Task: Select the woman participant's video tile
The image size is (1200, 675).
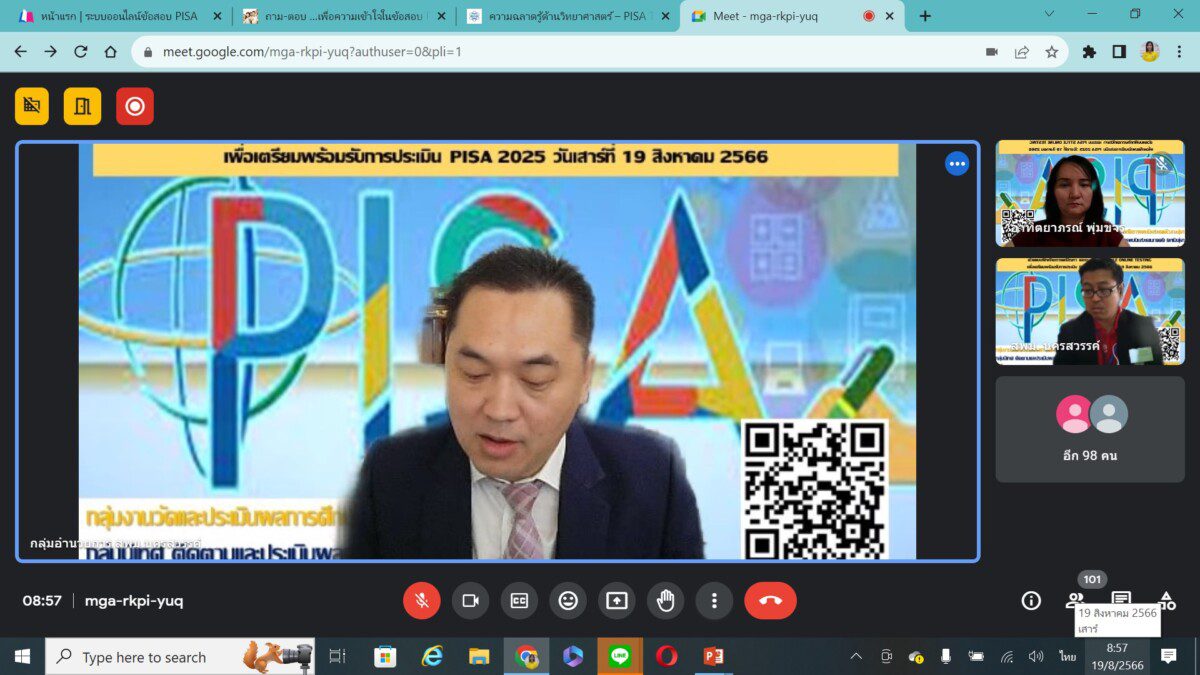Action: pyautogui.click(x=1090, y=193)
